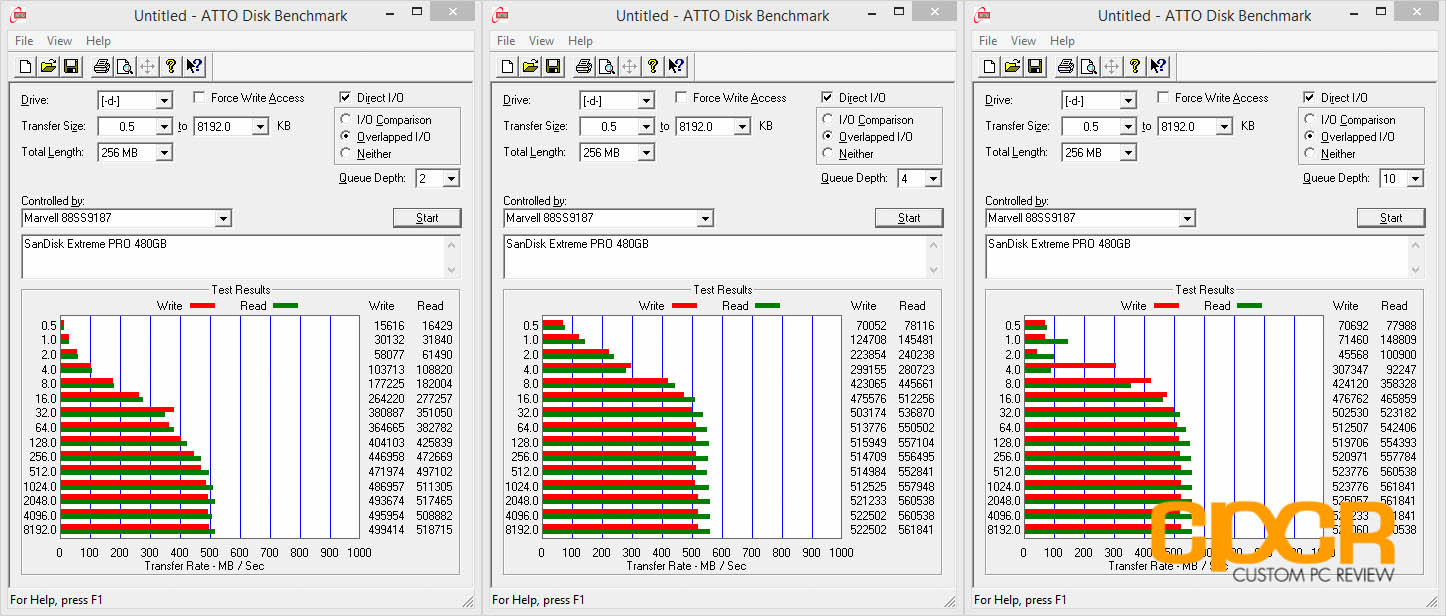Screen dimensions: 1446x616
Task: Expand the Controlled by dropdown in the queue depth 2 window
Action: click(x=223, y=218)
